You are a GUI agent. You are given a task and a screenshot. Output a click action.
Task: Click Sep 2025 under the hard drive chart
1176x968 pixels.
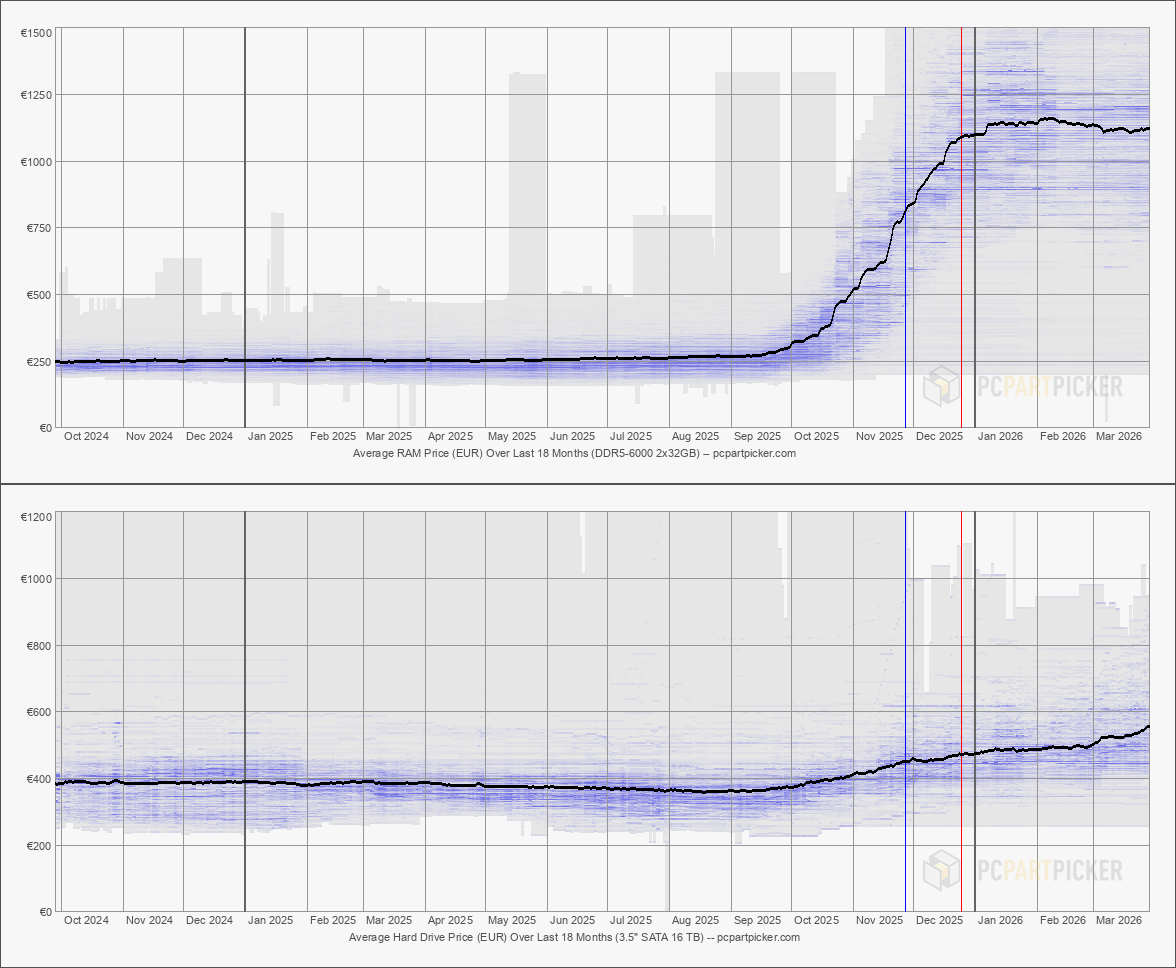tap(758, 920)
